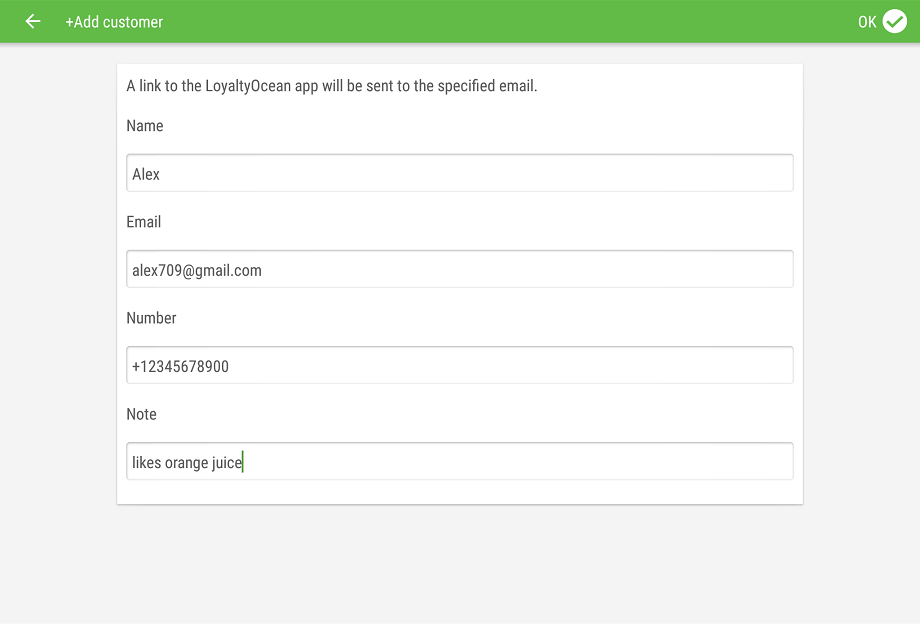The height and width of the screenshot is (624, 920).
Task: Tap the OK text in header
Action: click(x=867, y=22)
